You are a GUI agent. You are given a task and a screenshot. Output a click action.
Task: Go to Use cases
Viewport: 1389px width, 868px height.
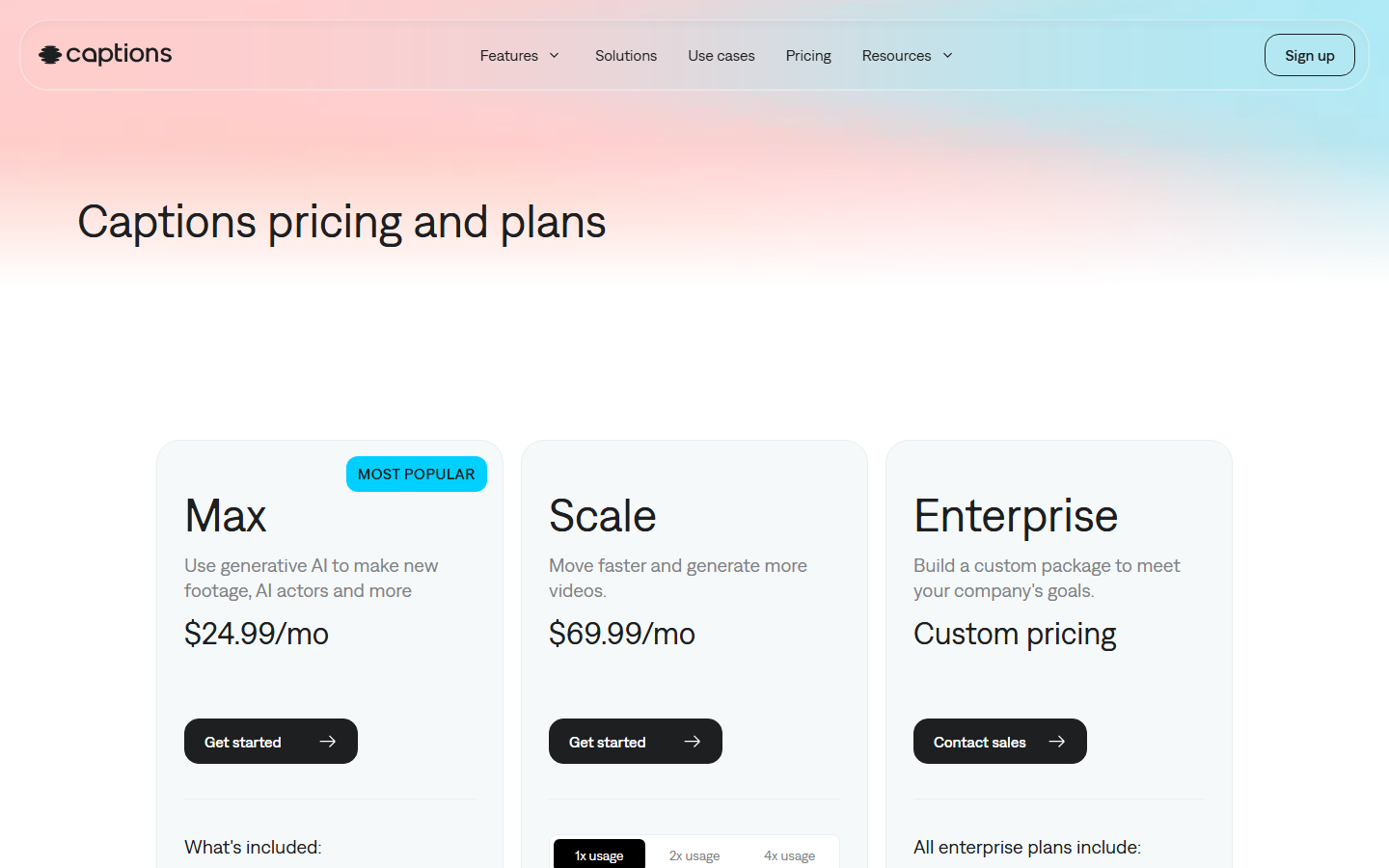click(x=722, y=56)
